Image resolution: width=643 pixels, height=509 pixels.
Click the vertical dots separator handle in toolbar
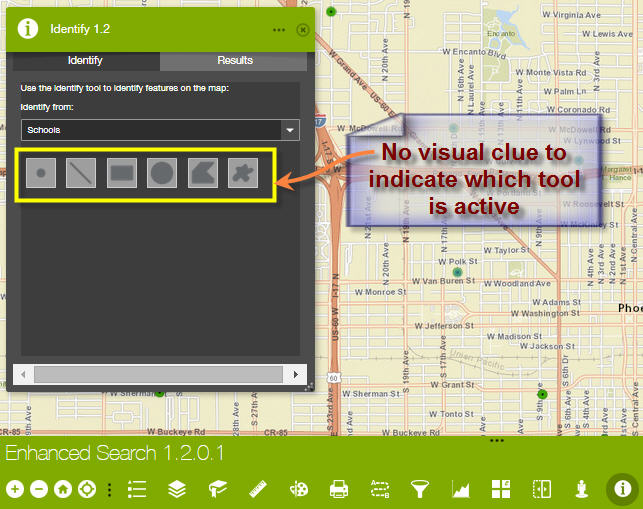[109, 490]
